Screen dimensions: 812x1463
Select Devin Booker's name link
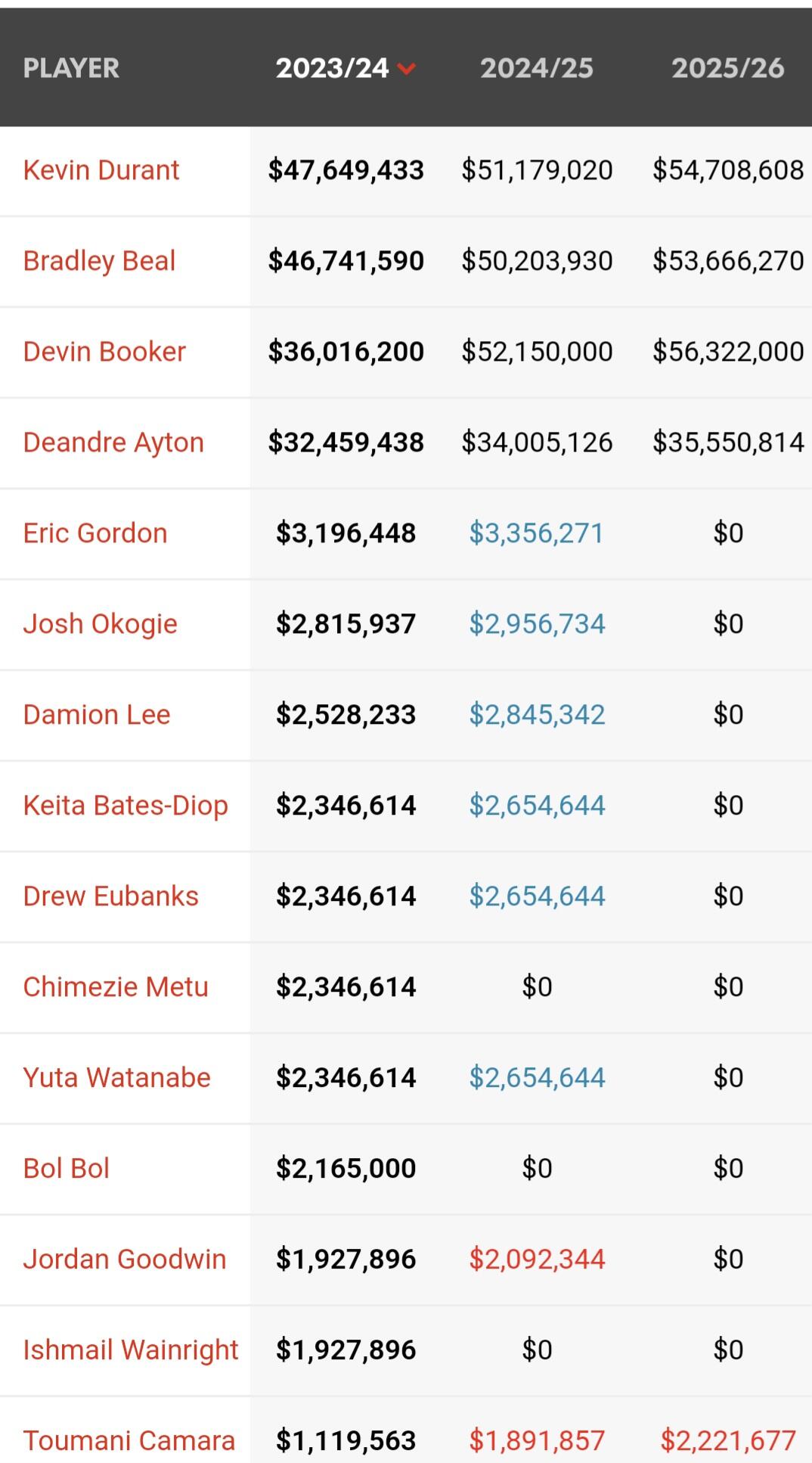point(104,352)
